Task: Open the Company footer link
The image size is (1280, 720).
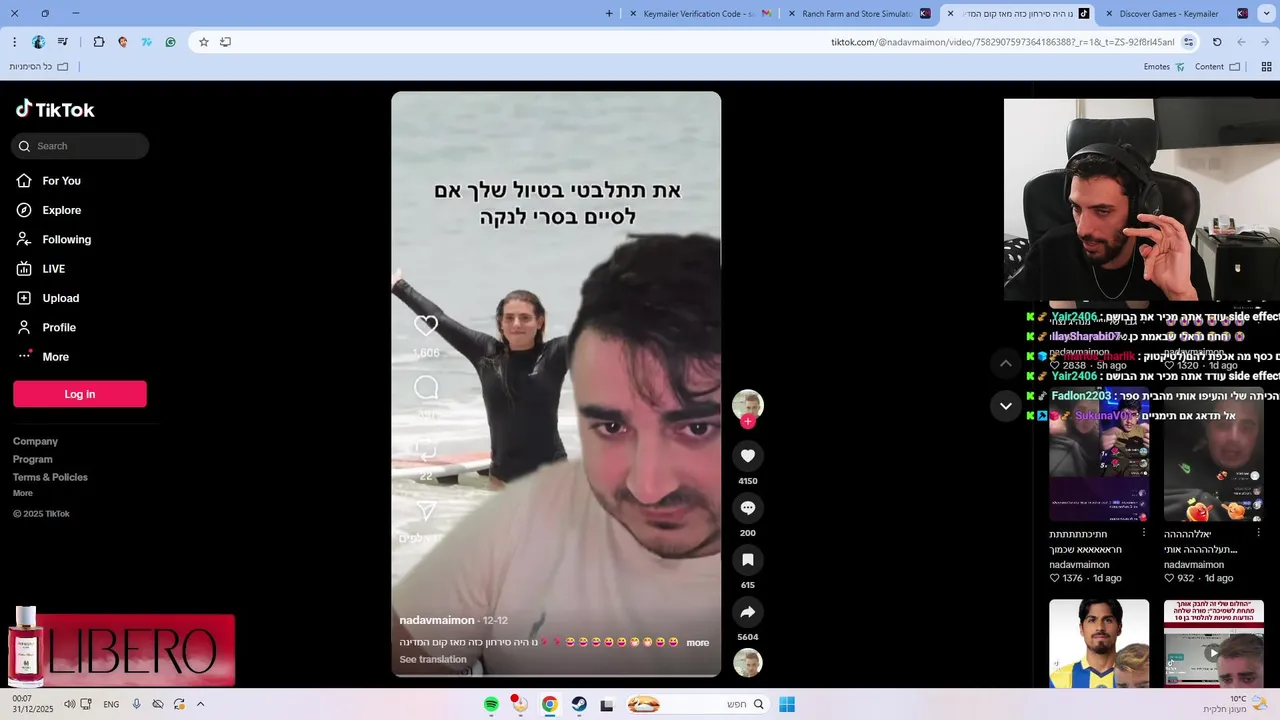Action: 35,441
